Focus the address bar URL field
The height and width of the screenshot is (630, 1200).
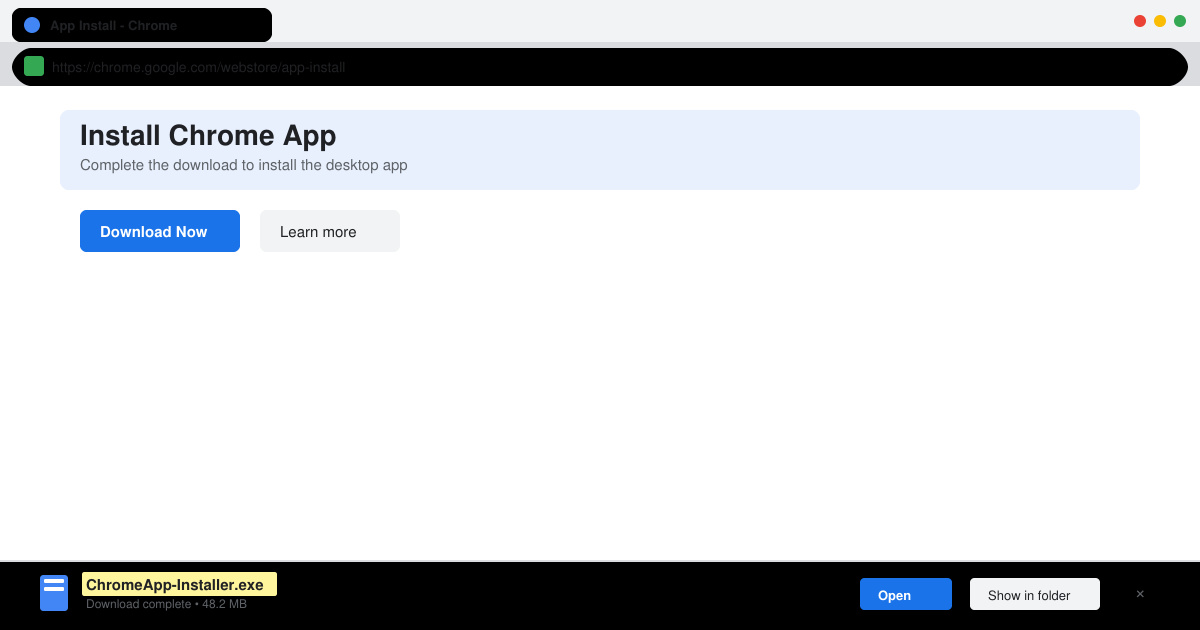[600, 67]
